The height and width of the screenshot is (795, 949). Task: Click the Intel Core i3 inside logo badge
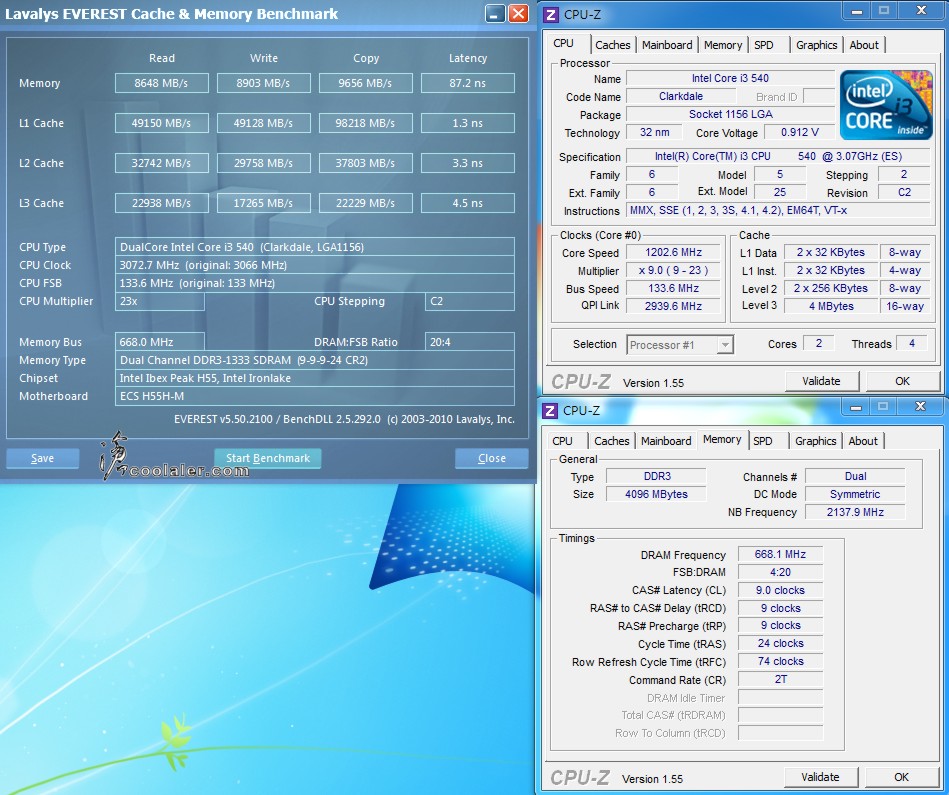point(886,105)
